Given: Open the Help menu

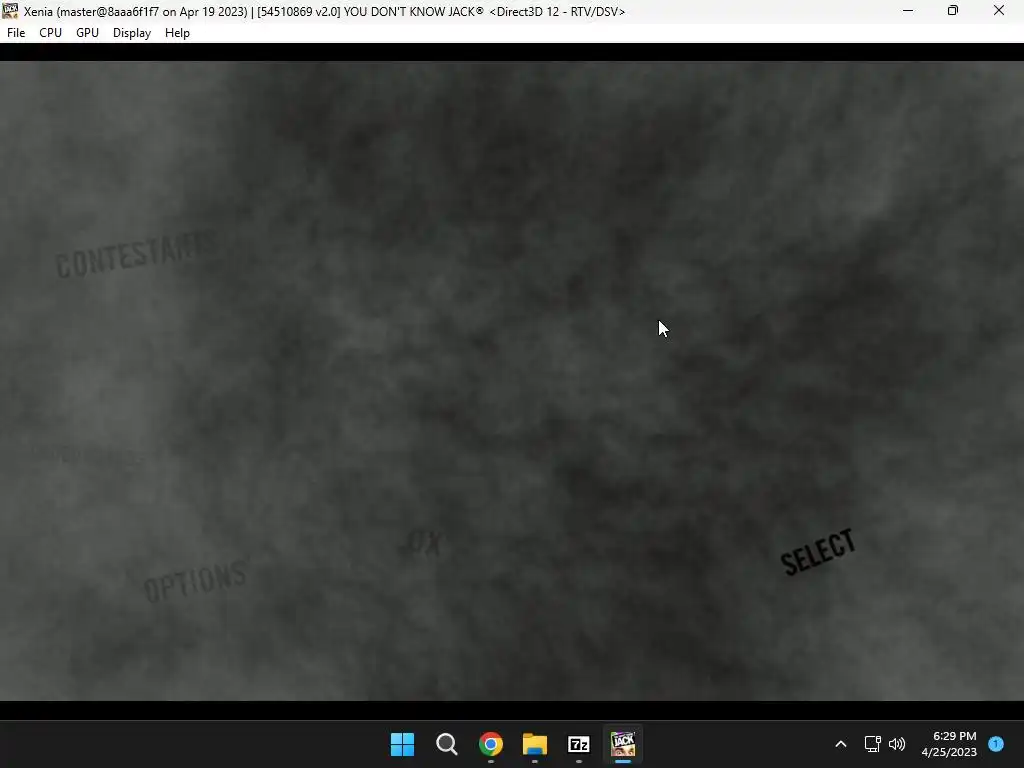Looking at the screenshot, I should [177, 33].
